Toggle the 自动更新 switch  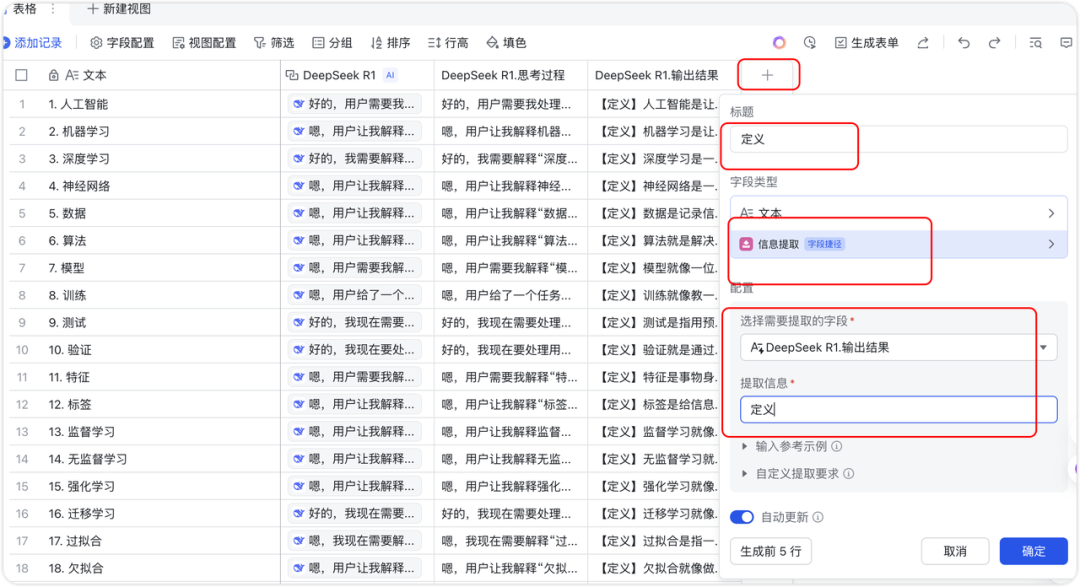(x=742, y=517)
